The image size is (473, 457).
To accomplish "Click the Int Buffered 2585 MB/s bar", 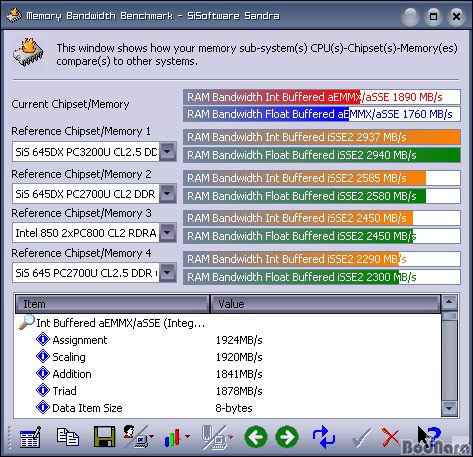I will pos(322,178).
